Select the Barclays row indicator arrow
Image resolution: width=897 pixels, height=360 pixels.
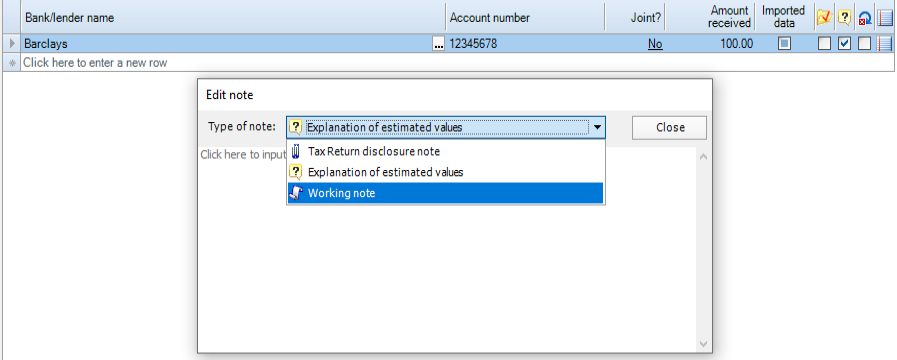12,43
